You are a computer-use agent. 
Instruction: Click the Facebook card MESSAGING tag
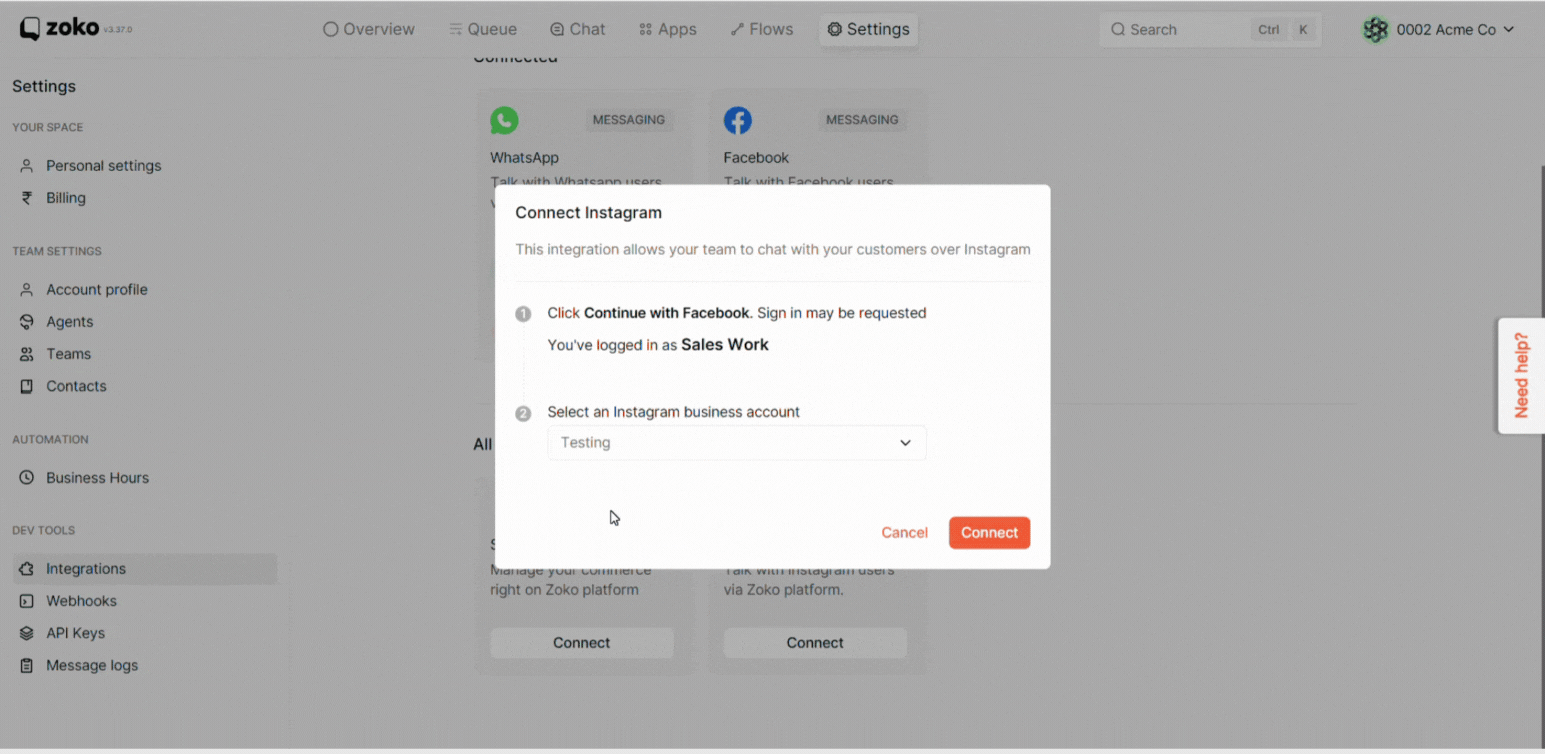(862, 120)
